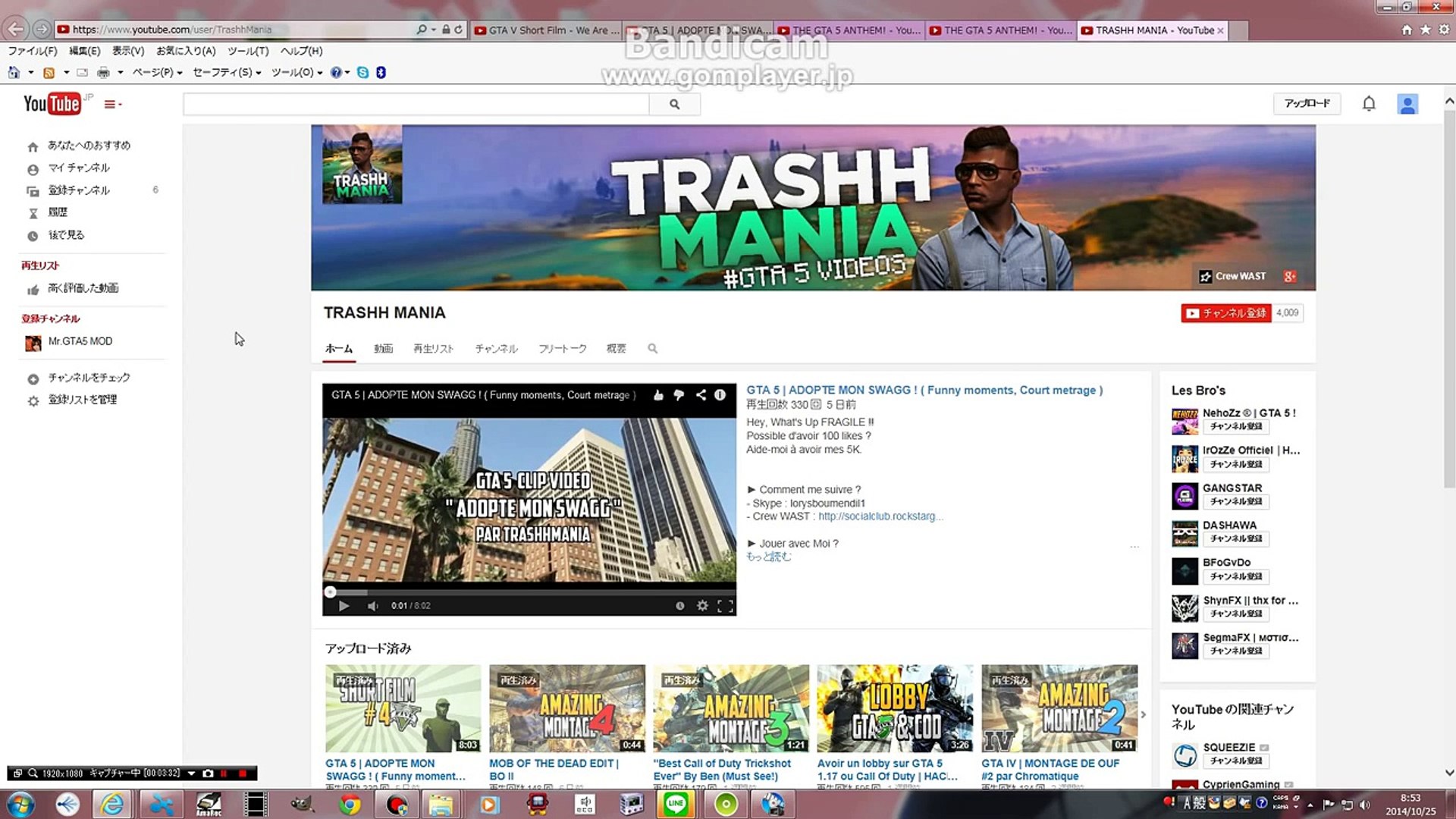This screenshot has width=1456, height=819.
Task: Subscribe to NehoZz channel
Action: click(1236, 427)
